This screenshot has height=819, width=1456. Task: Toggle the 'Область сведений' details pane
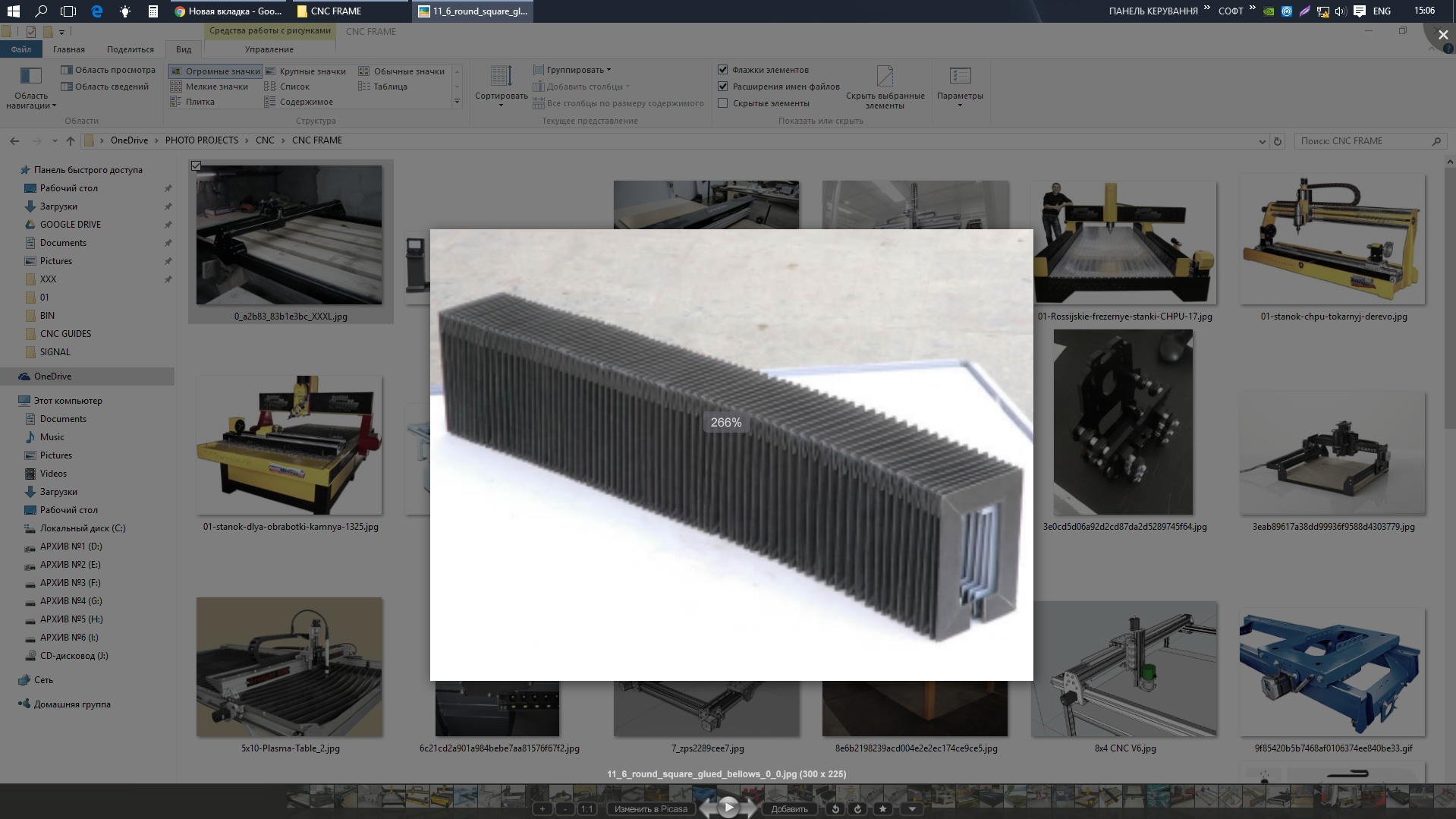(105, 87)
